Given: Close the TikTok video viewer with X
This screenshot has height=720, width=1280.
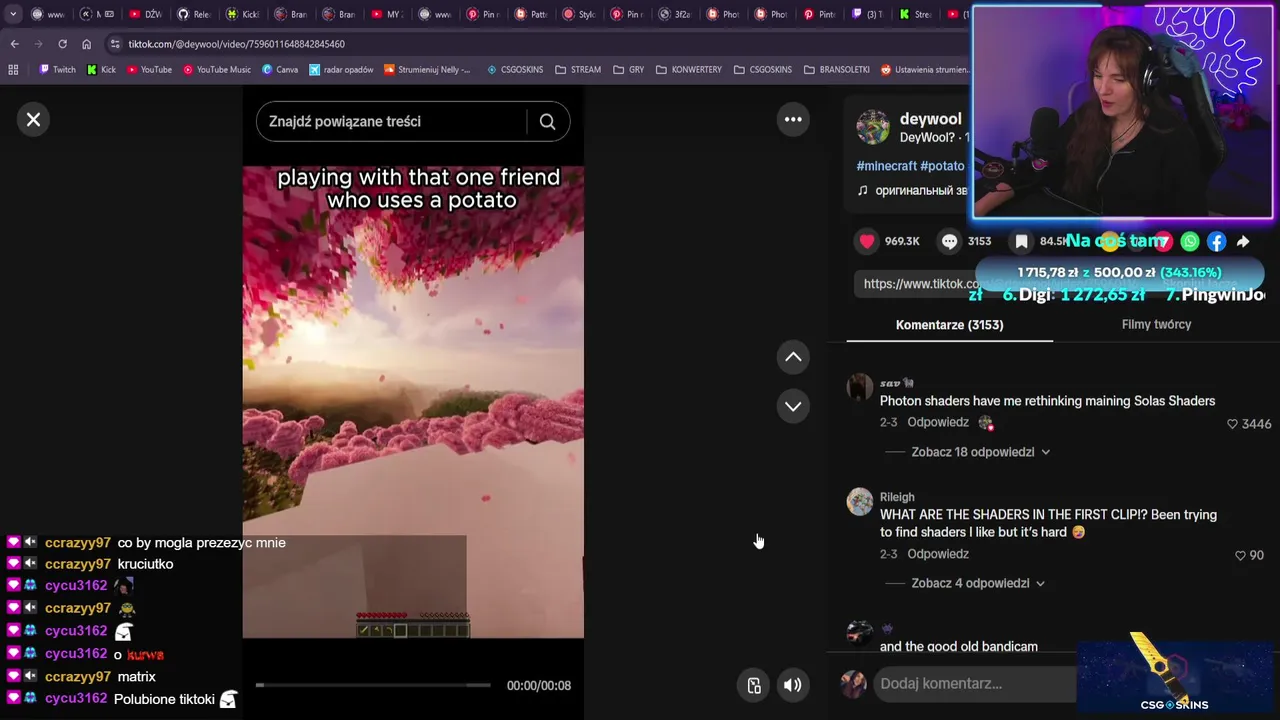Looking at the screenshot, I should pyautogui.click(x=33, y=120).
